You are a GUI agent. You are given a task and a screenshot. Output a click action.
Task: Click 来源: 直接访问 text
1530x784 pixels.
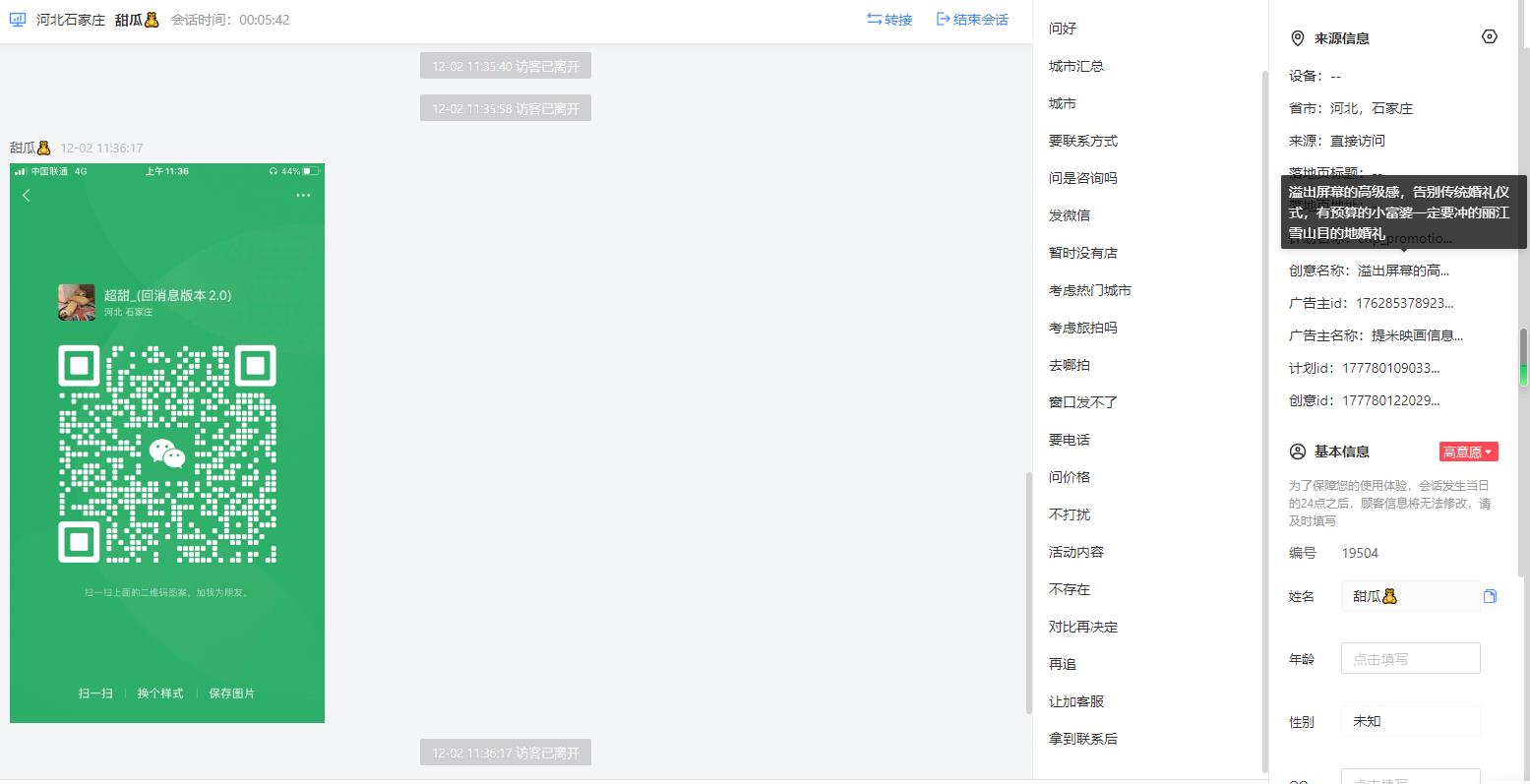point(1337,141)
